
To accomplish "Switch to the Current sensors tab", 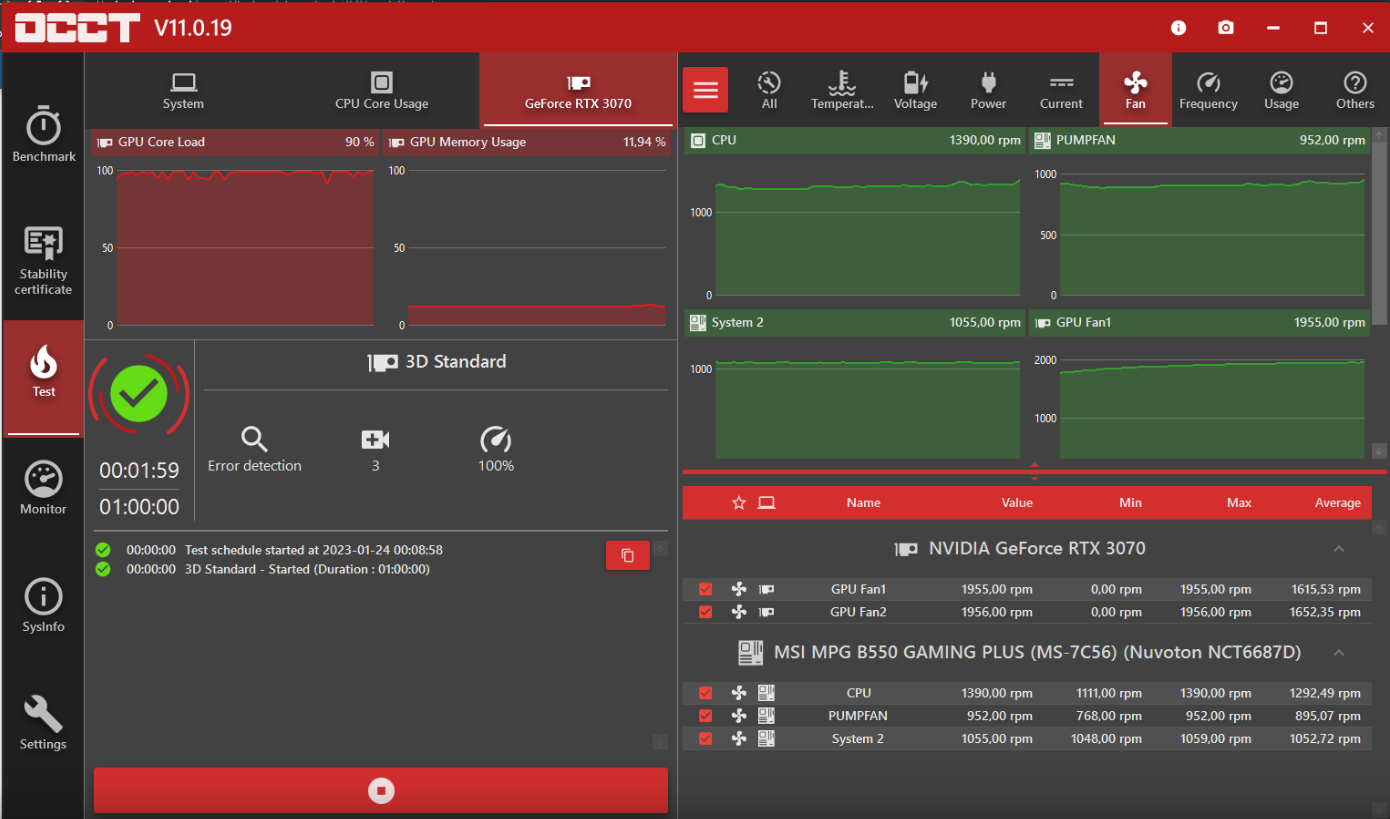I will (1061, 90).
